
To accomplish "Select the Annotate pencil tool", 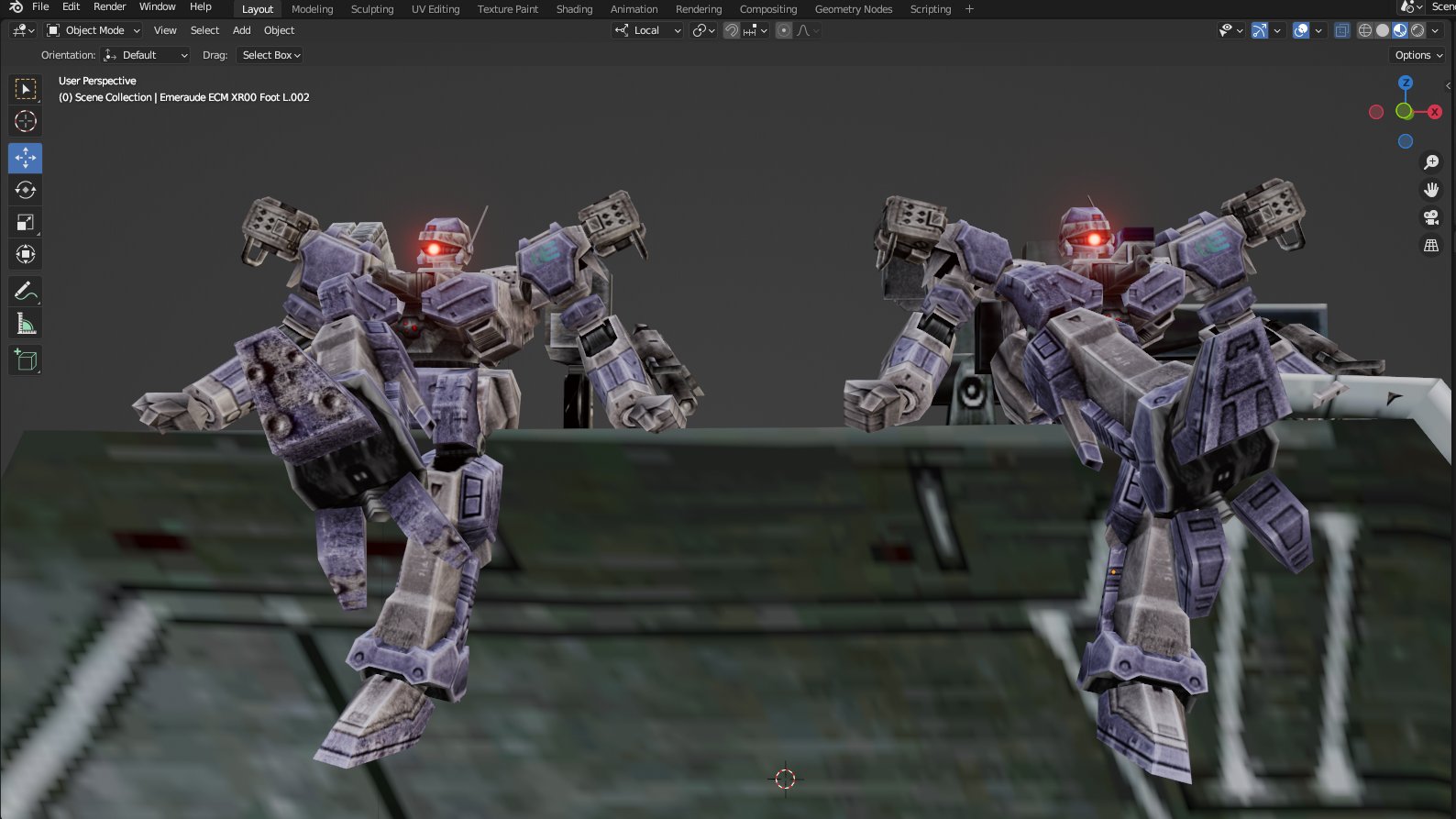I will (x=26, y=292).
